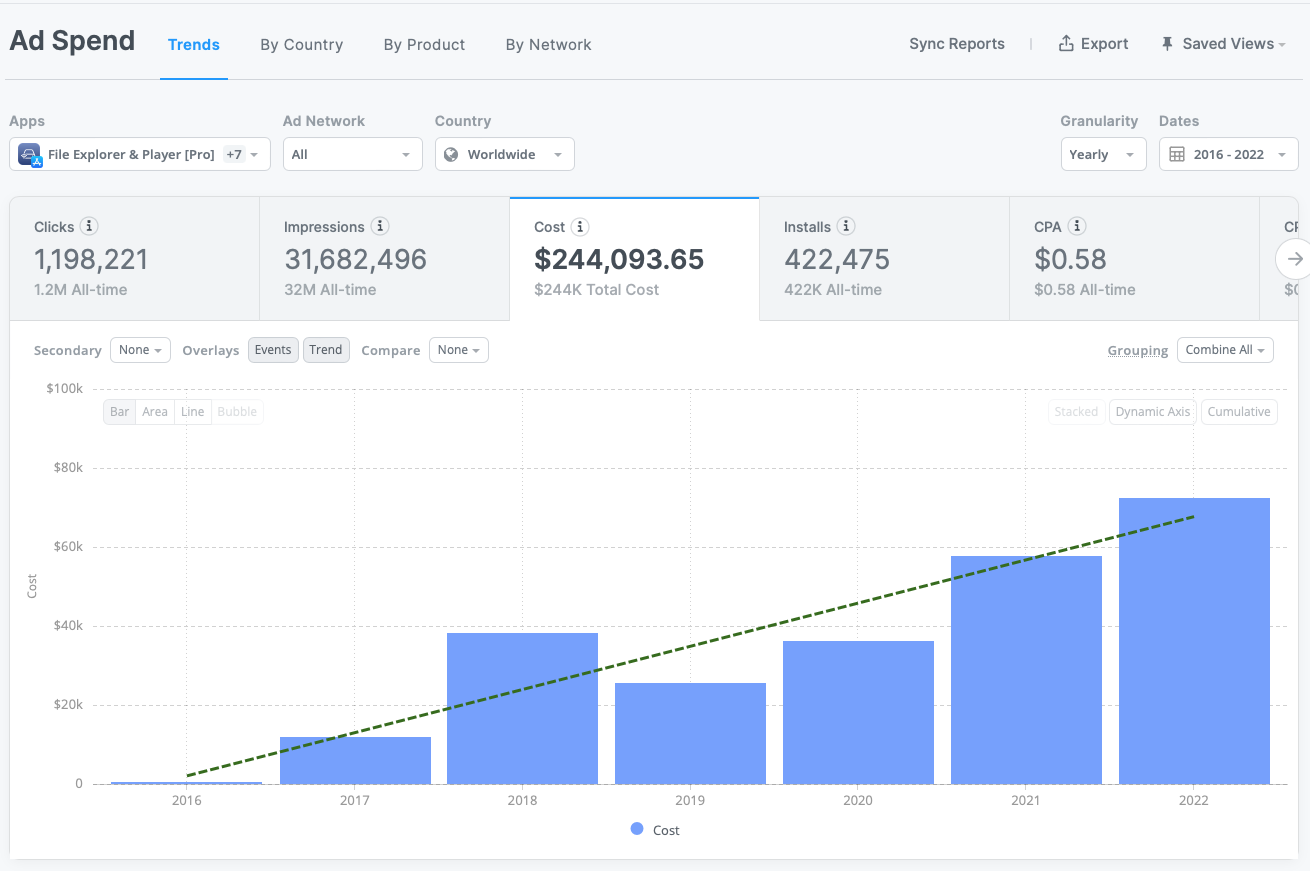Click the CPA info icon
This screenshot has width=1310, height=871.
click(x=1077, y=227)
